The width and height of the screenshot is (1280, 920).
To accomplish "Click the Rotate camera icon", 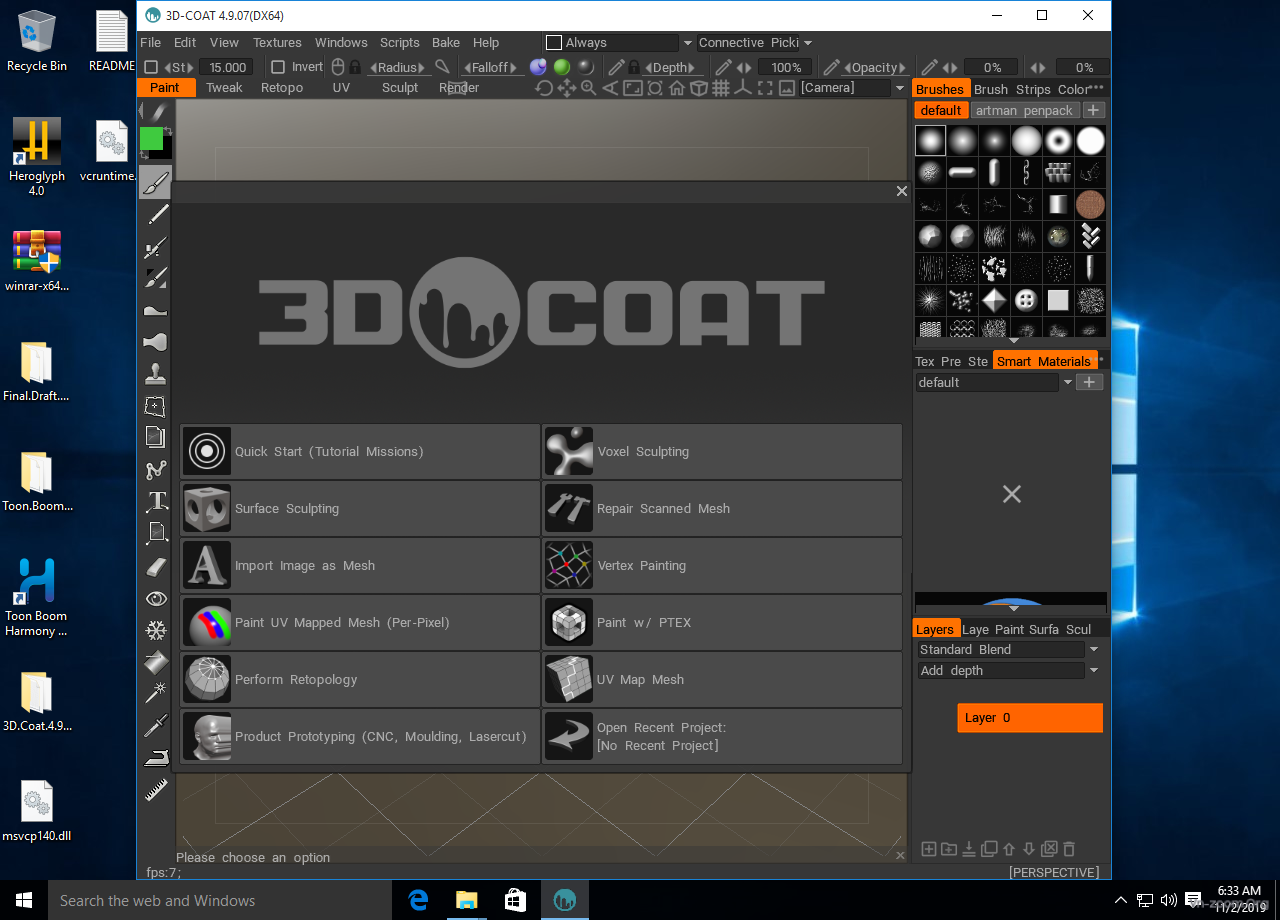I will pyautogui.click(x=544, y=88).
